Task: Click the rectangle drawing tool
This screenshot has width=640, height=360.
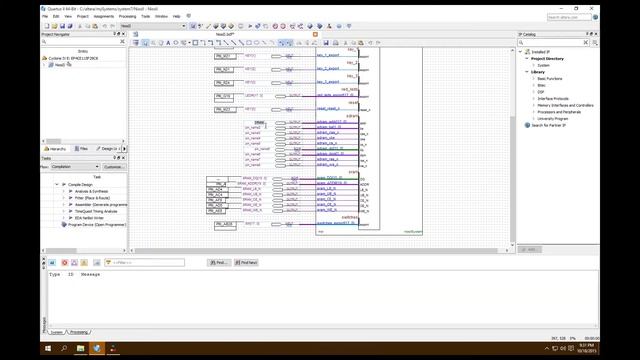Action: (x=249, y=43)
